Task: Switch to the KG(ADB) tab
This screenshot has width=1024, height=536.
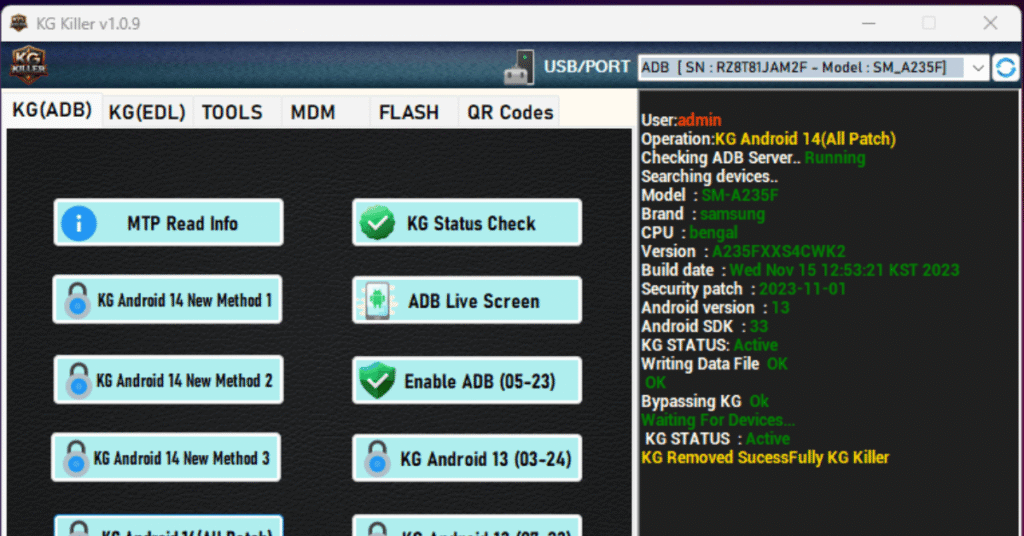Action: point(52,110)
